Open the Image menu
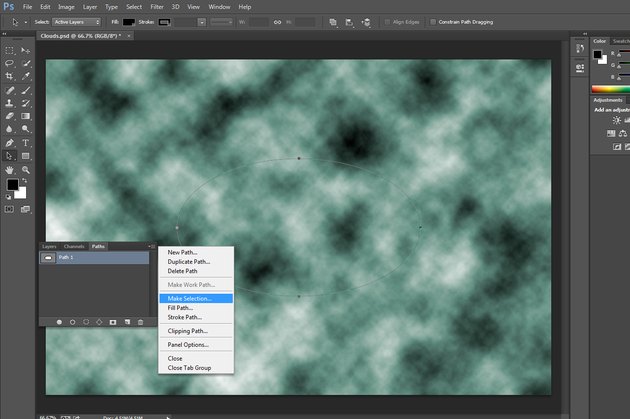This screenshot has width=630, height=419. click(66, 7)
